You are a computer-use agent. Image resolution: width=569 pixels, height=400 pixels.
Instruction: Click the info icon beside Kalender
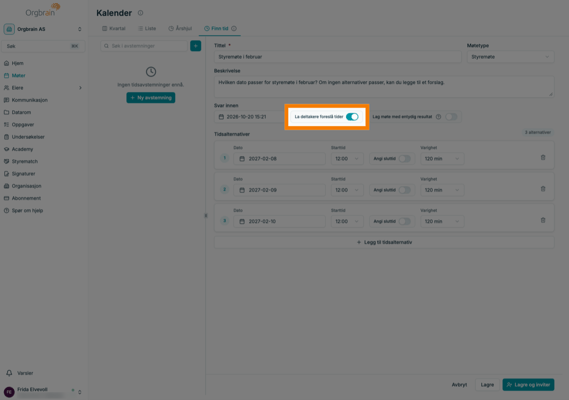pyautogui.click(x=140, y=13)
